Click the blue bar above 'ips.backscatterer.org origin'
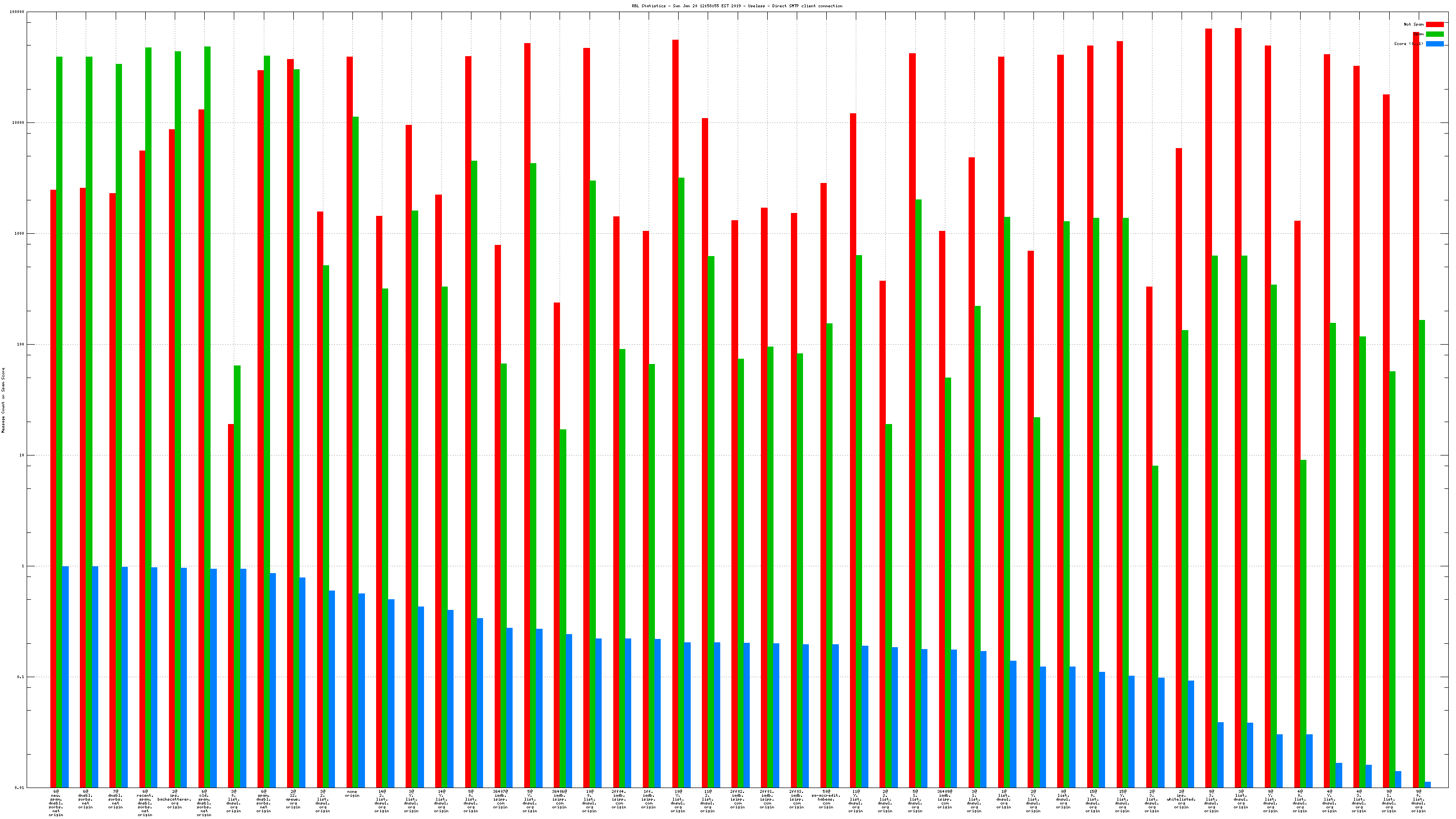The height and width of the screenshot is (819, 1456). pyautogui.click(x=184, y=677)
